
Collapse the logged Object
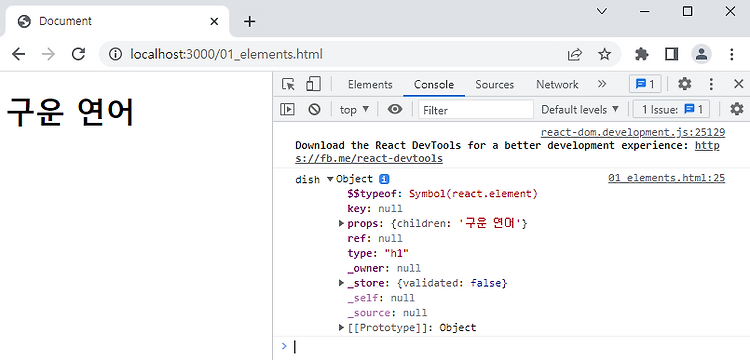(x=330, y=179)
